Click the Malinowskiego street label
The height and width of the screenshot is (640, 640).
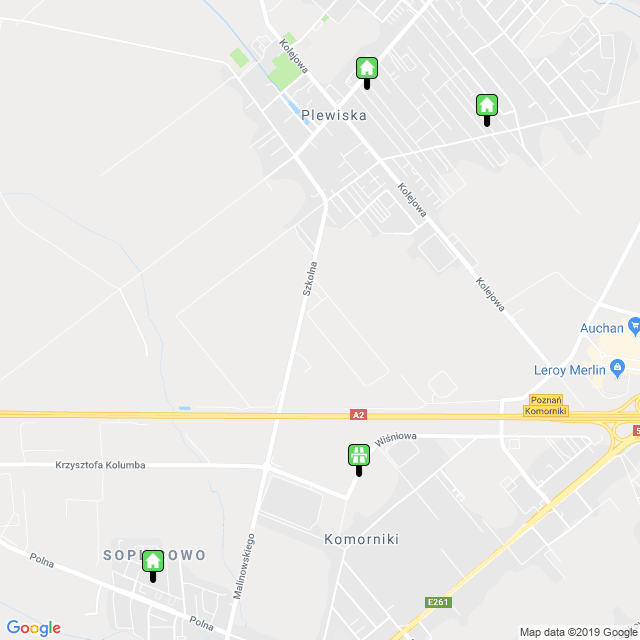[244, 567]
